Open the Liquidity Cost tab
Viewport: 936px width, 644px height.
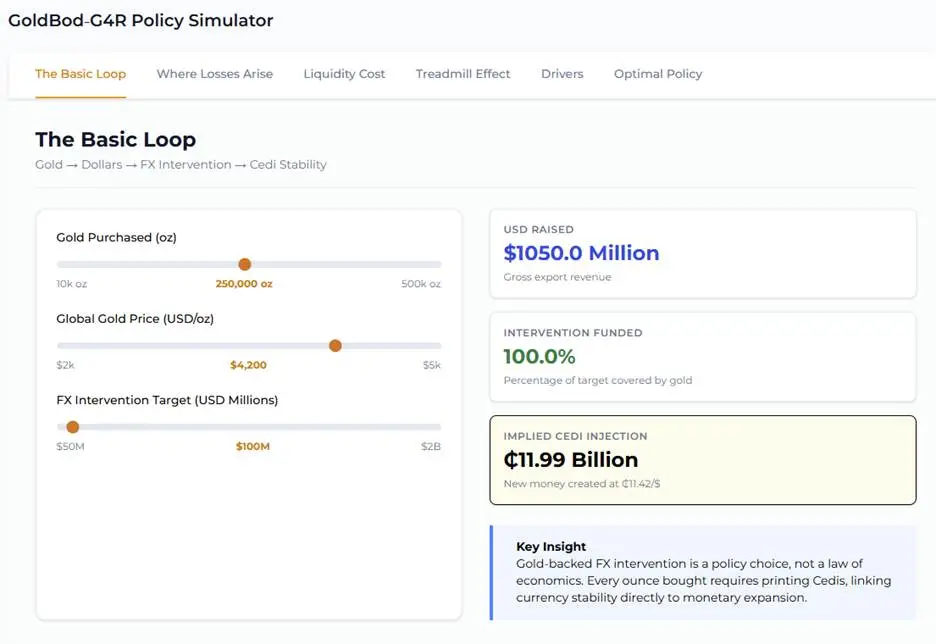[344, 74]
